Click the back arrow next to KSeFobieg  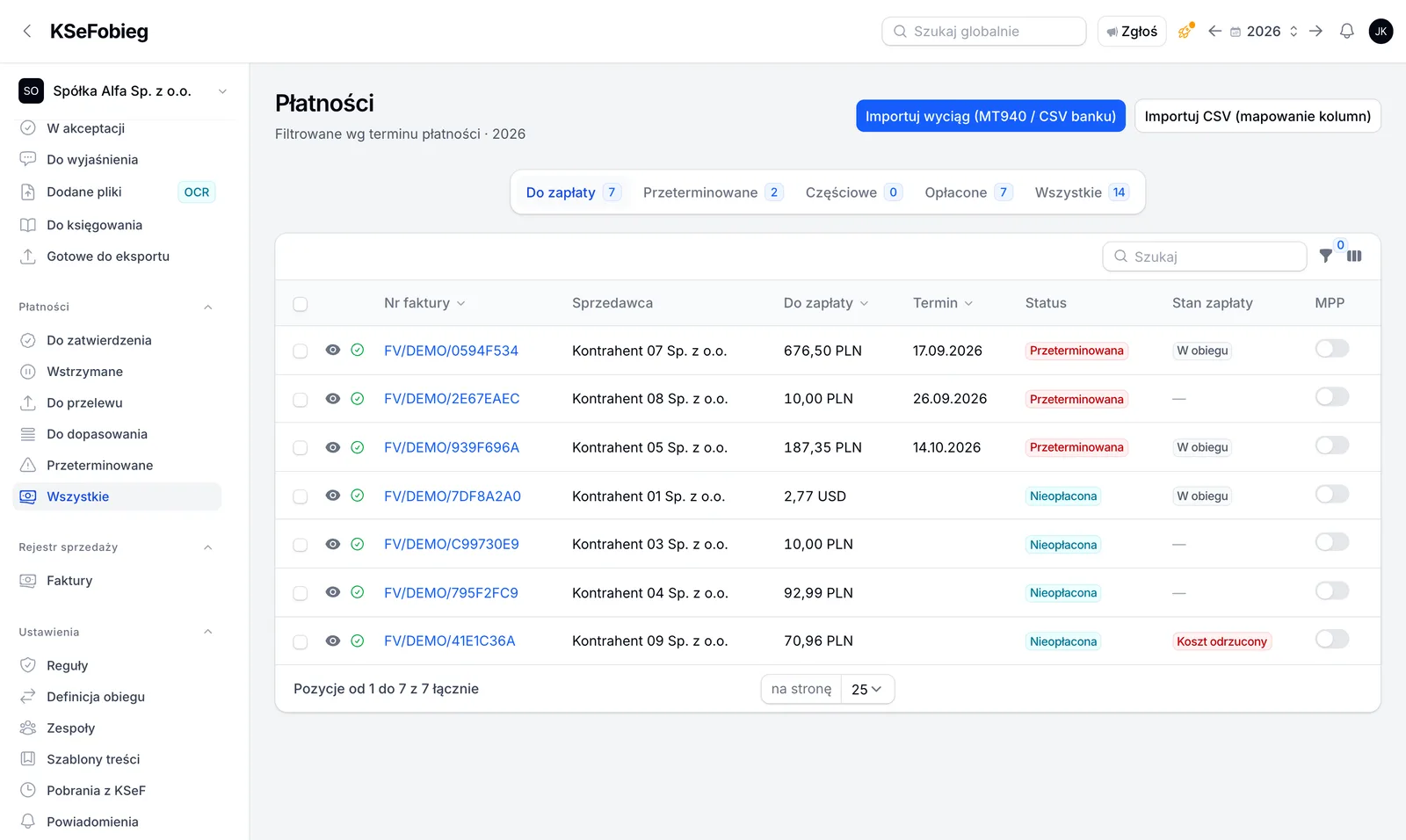tap(27, 32)
